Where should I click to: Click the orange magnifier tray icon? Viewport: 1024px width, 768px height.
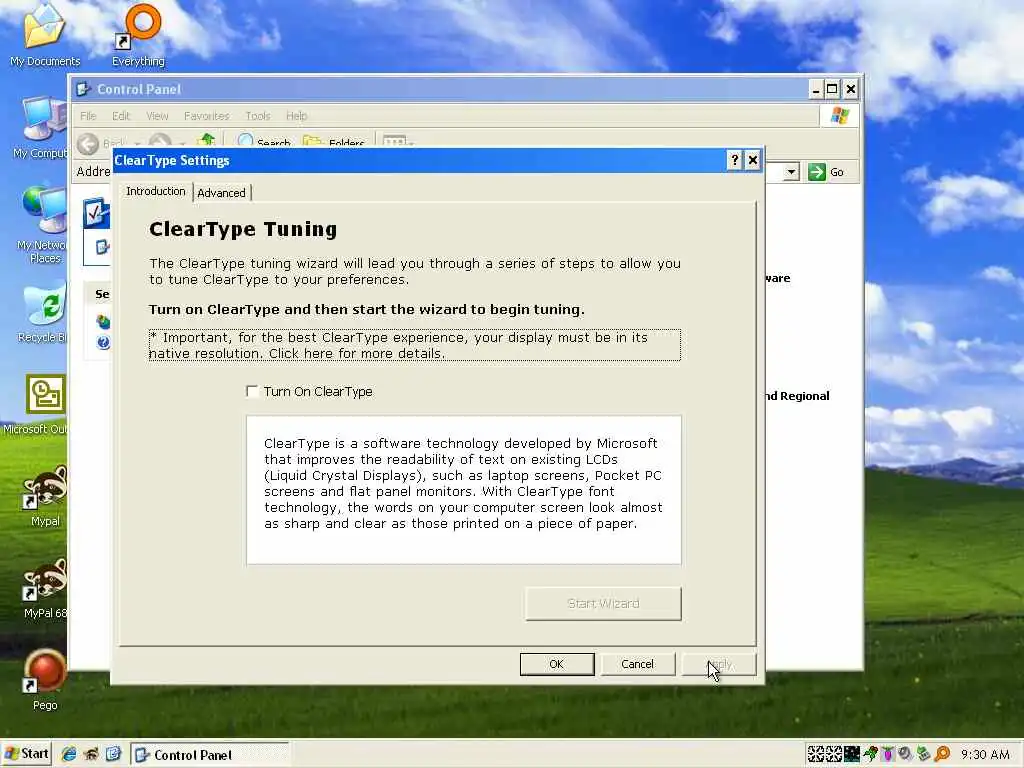point(942,754)
